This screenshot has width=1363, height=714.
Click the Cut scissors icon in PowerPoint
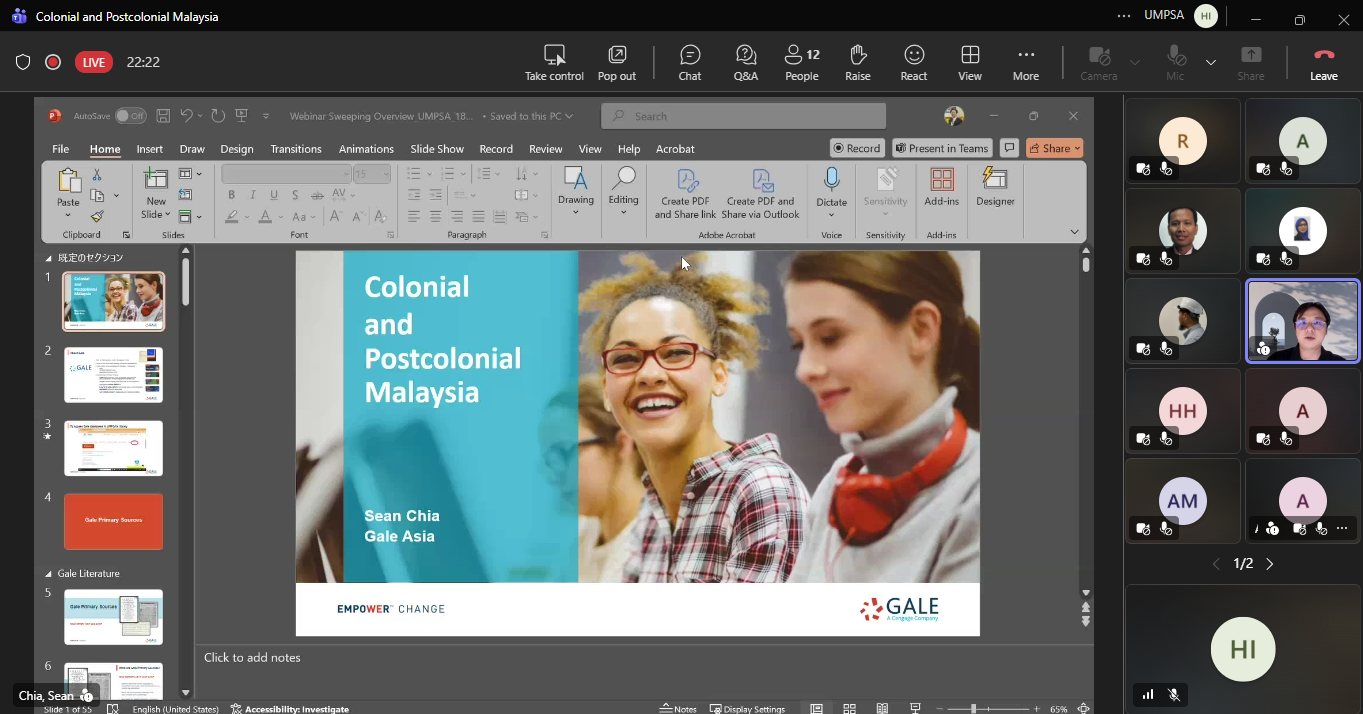tap(97, 175)
